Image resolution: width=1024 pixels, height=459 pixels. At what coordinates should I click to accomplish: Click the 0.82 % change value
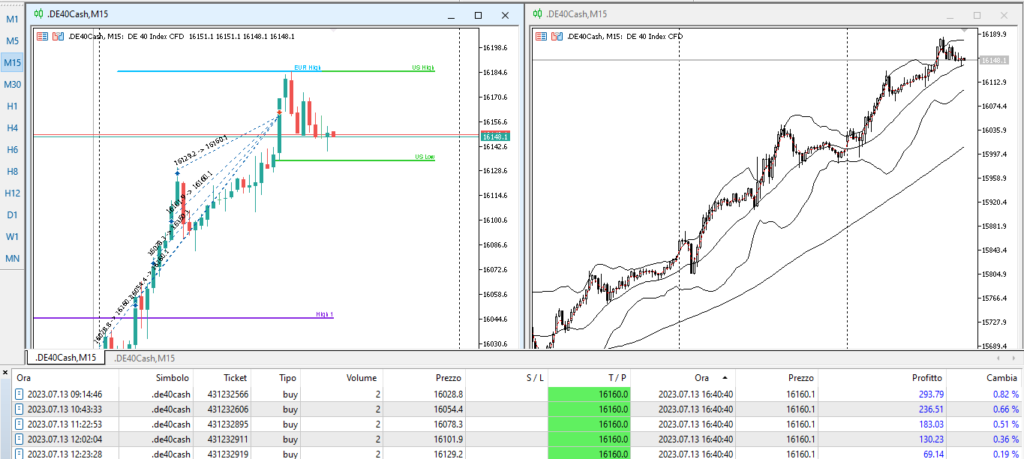[x=1004, y=394]
